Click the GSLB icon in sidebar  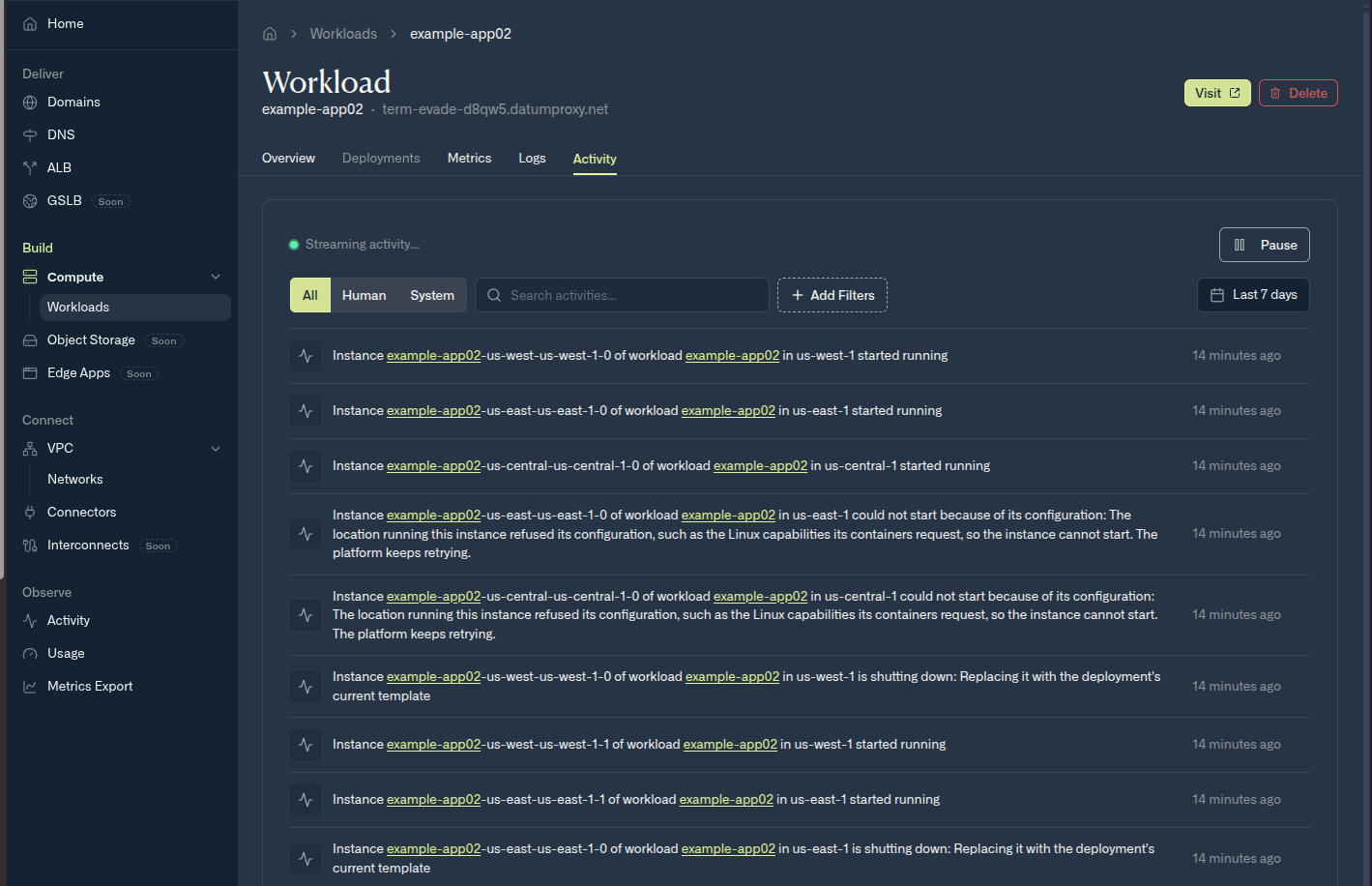pos(30,201)
